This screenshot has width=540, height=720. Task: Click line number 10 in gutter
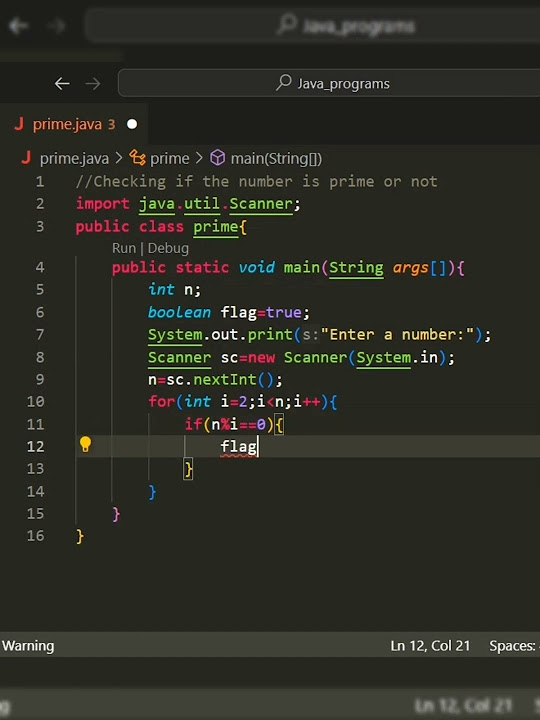[x=35, y=402]
